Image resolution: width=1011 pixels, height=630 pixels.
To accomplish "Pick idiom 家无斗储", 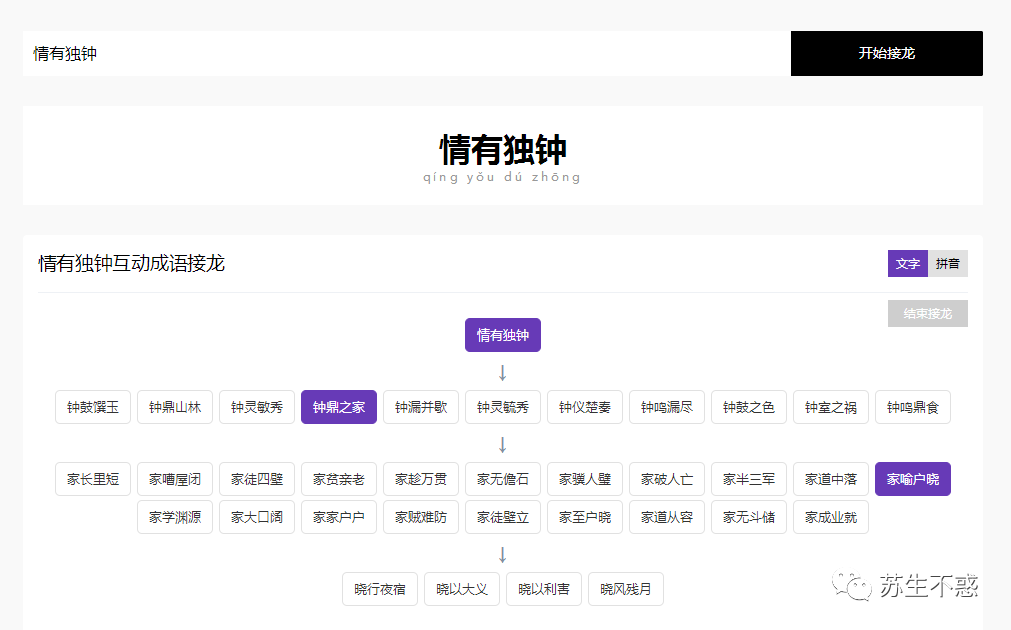I will [x=749, y=517].
